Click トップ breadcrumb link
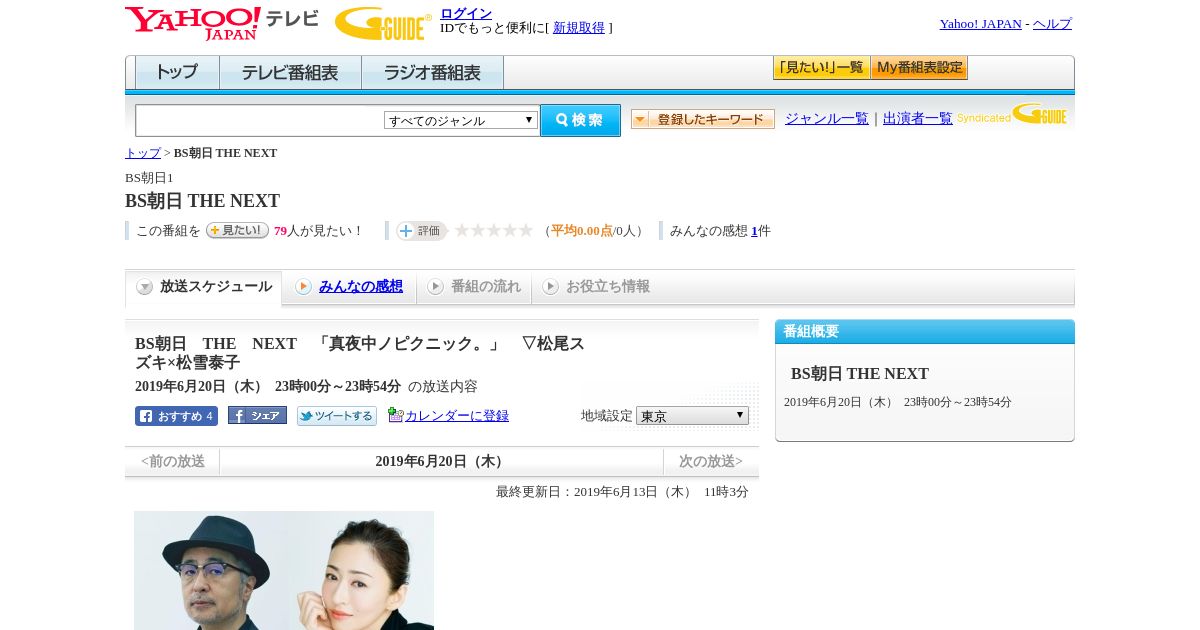 (x=143, y=153)
